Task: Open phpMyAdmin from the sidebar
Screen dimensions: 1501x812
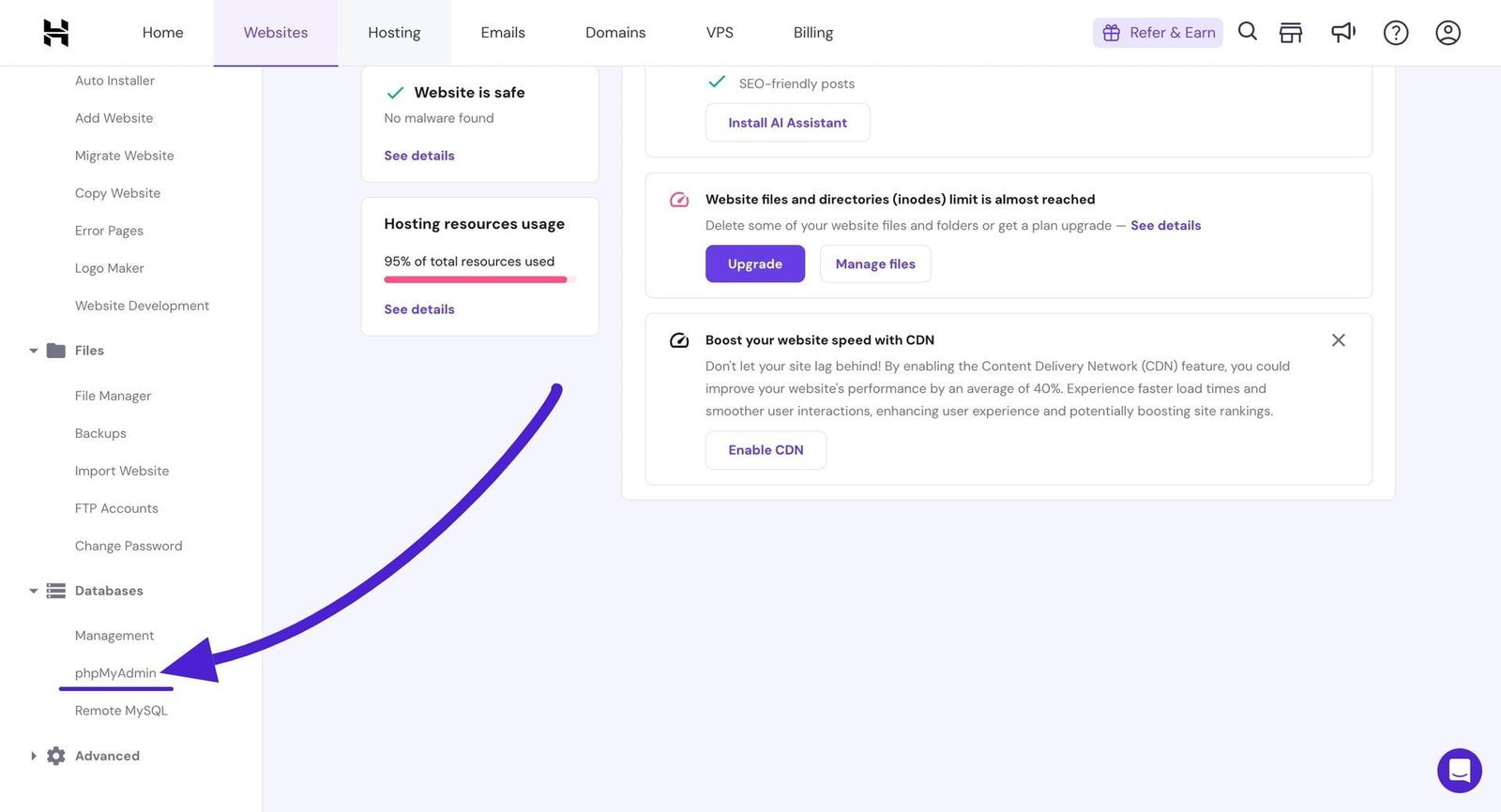Action: 115,673
